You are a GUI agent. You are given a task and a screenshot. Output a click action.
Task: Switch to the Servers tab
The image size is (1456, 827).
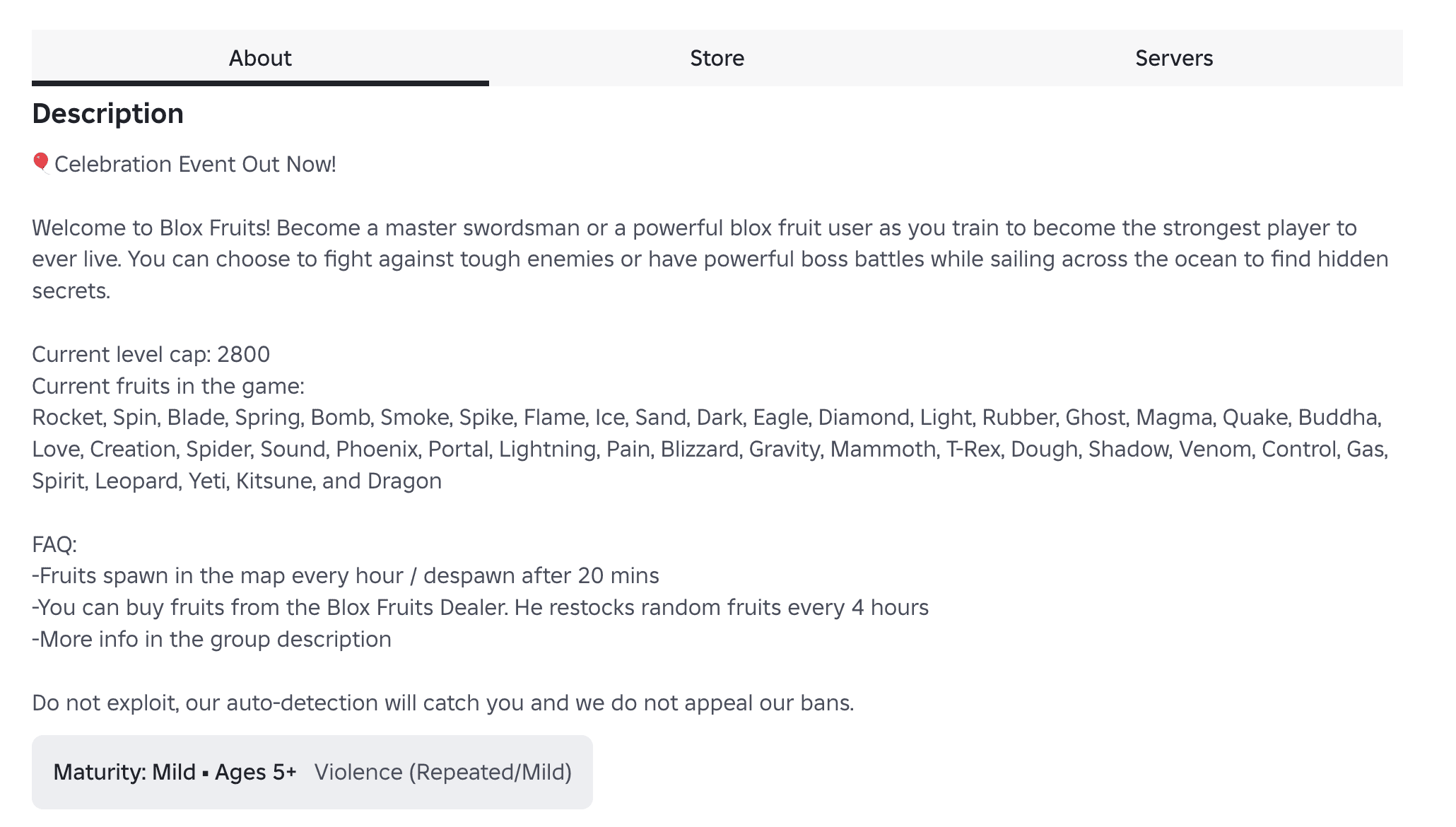[x=1174, y=58]
